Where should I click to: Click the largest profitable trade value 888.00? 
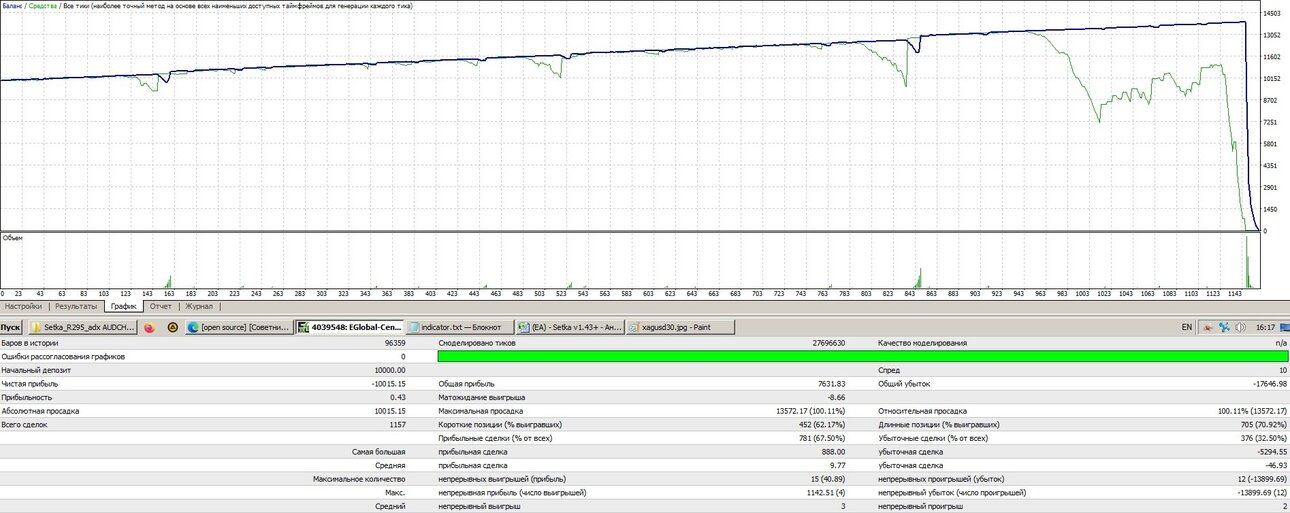click(x=834, y=451)
